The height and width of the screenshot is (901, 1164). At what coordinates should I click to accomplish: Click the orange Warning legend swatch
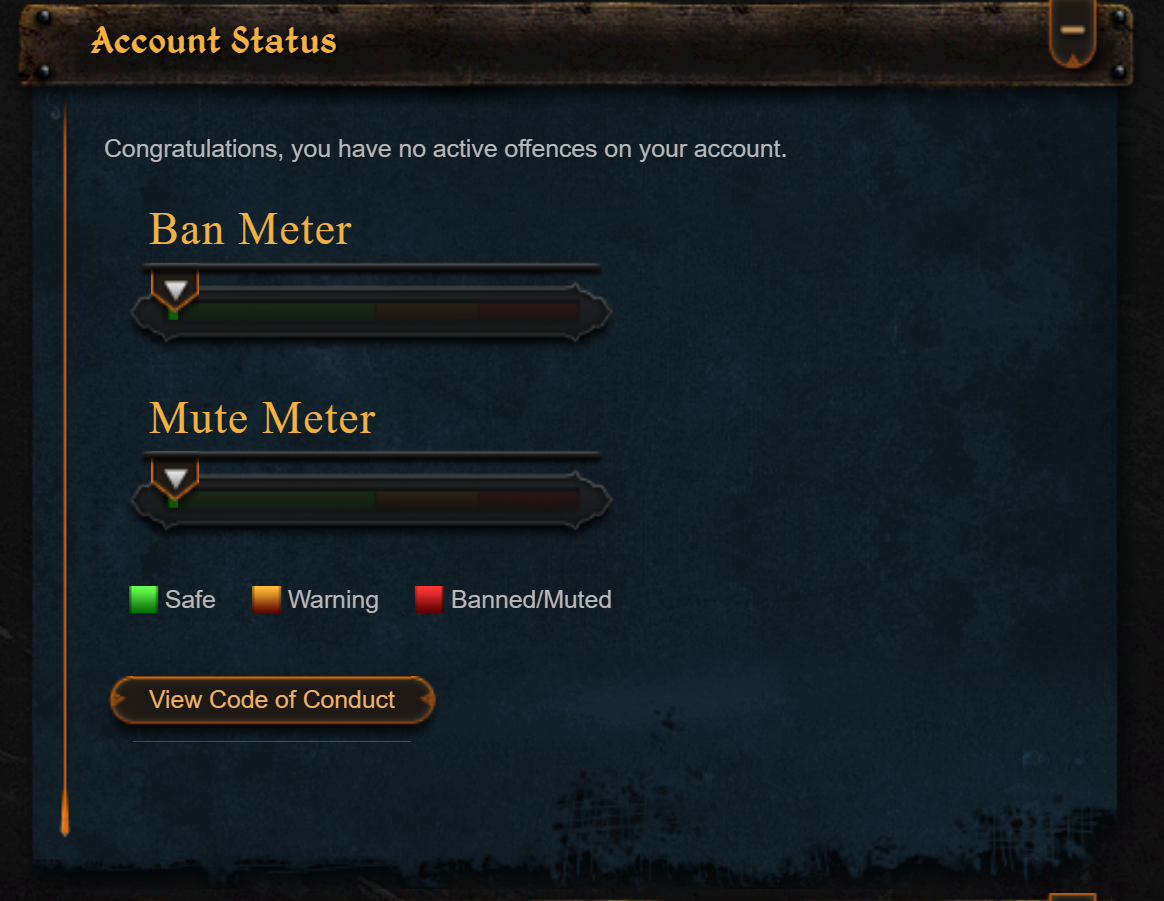click(x=267, y=599)
